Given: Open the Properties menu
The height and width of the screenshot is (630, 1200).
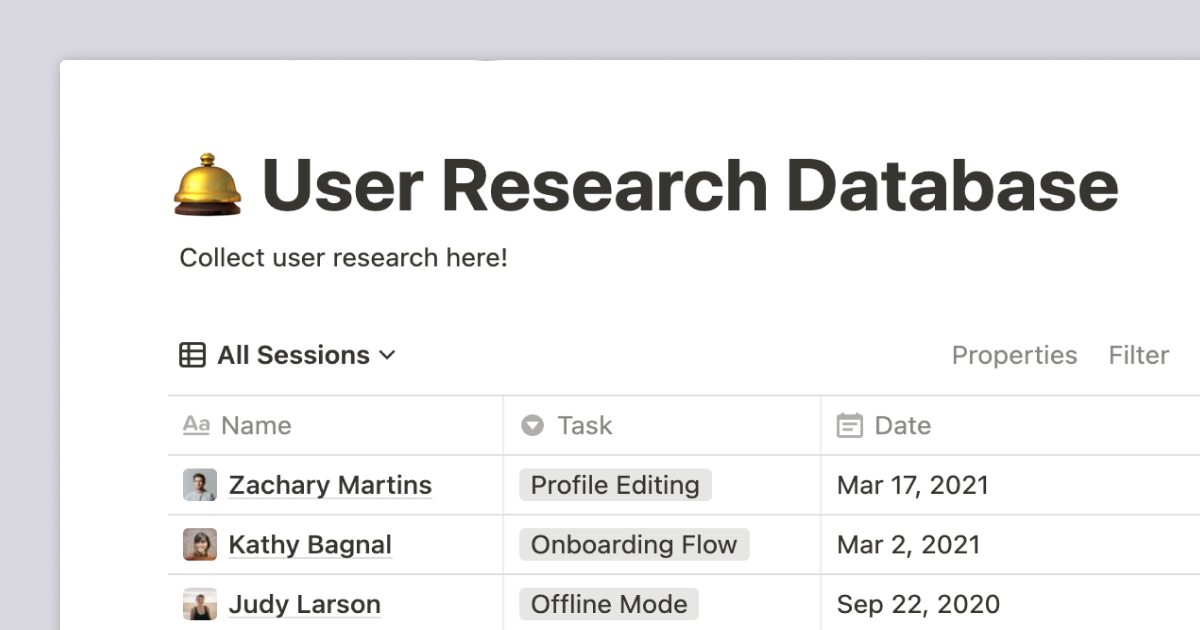Looking at the screenshot, I should coord(1014,355).
